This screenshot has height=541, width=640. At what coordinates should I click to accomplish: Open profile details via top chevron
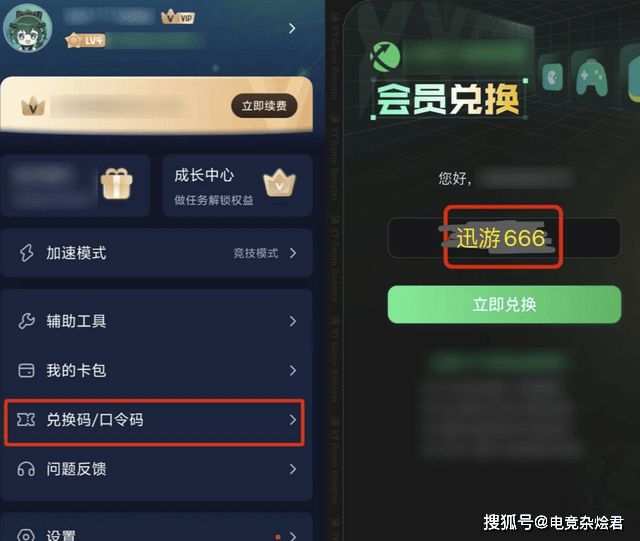[292, 28]
